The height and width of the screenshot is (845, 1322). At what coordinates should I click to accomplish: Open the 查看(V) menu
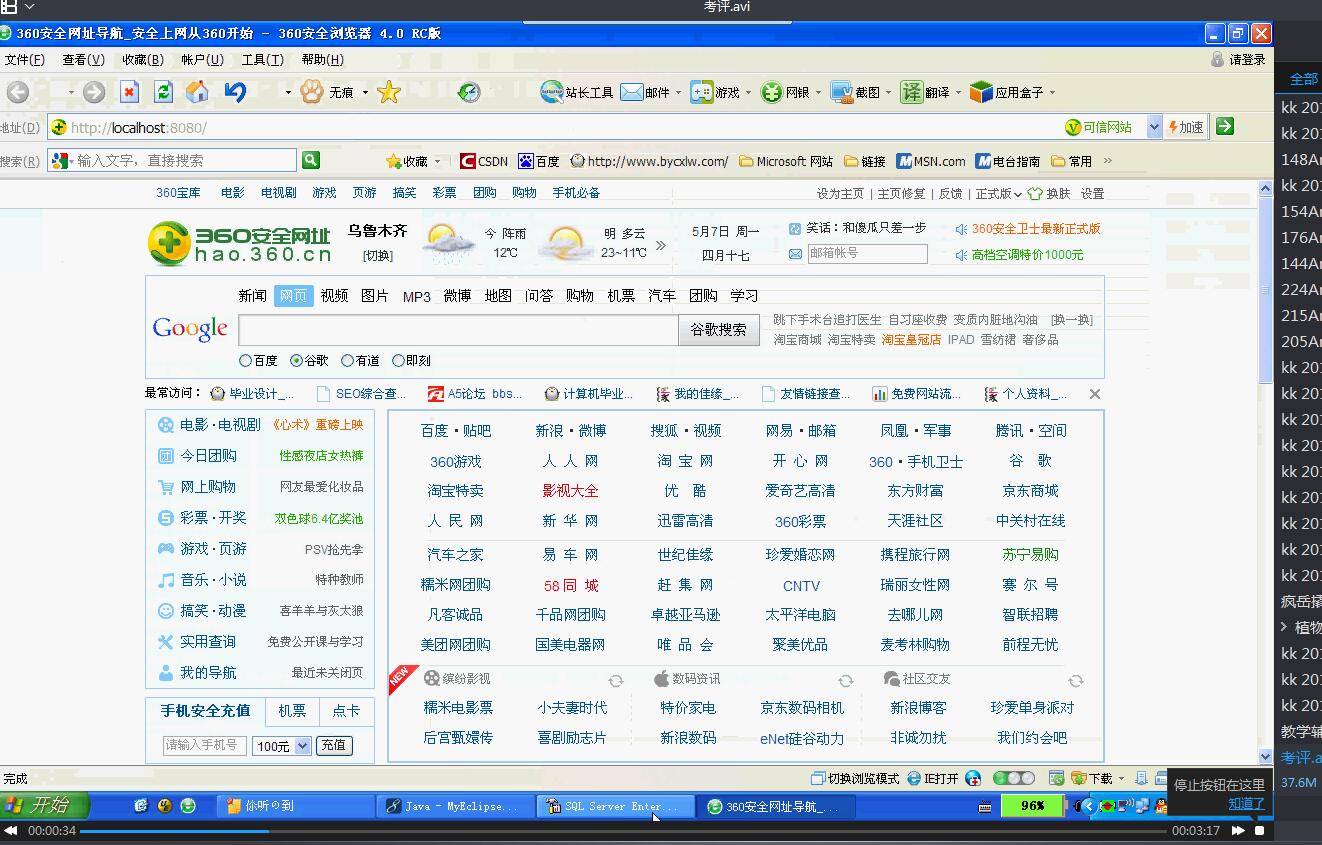point(83,60)
